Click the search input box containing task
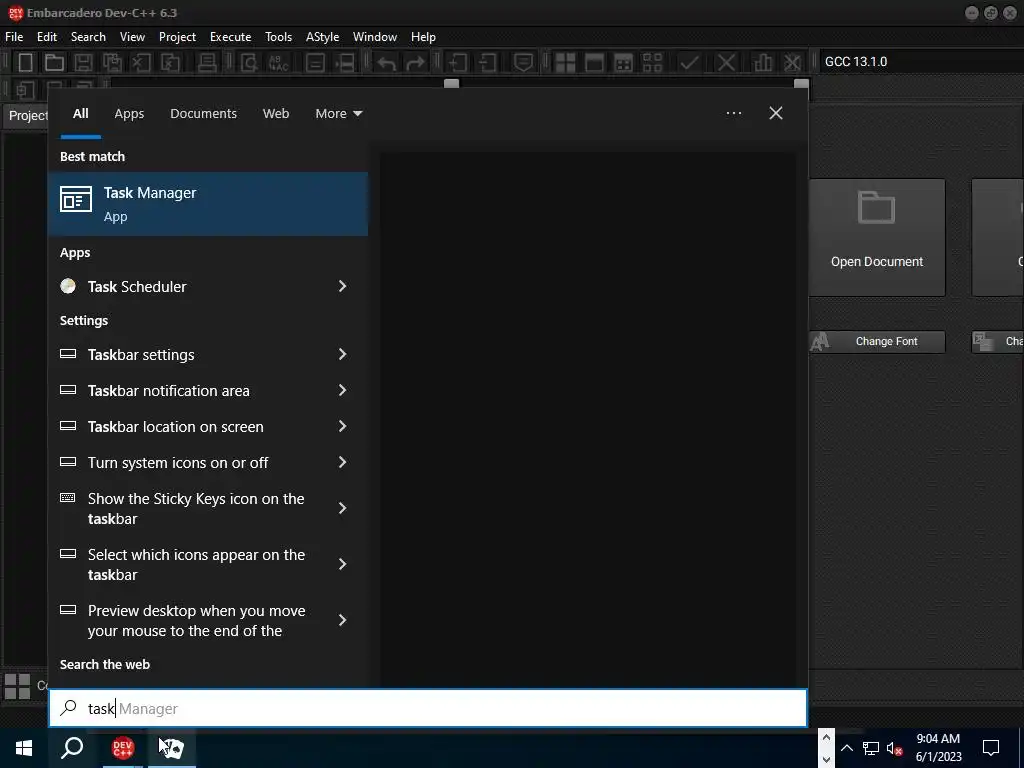Image resolution: width=1024 pixels, height=768 pixels. (428, 708)
